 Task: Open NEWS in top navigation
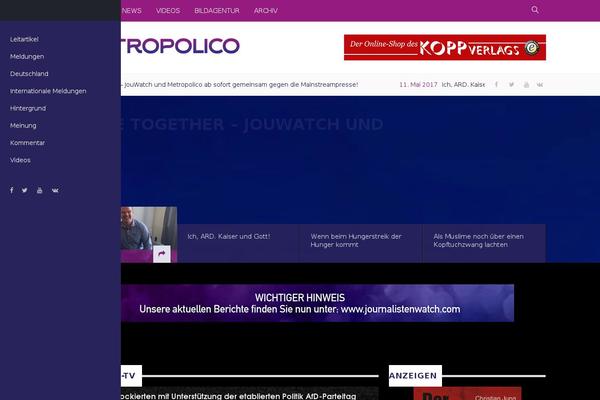(x=132, y=11)
